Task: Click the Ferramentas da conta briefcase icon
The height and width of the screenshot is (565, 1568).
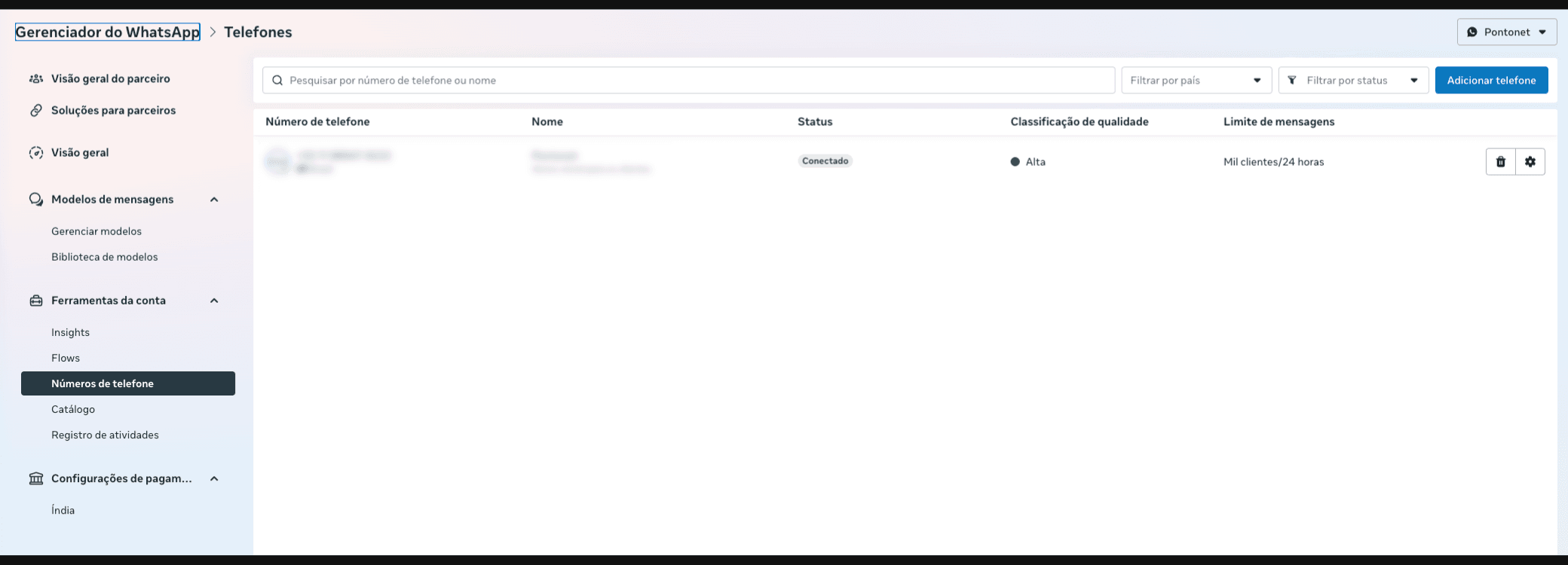Action: point(36,301)
